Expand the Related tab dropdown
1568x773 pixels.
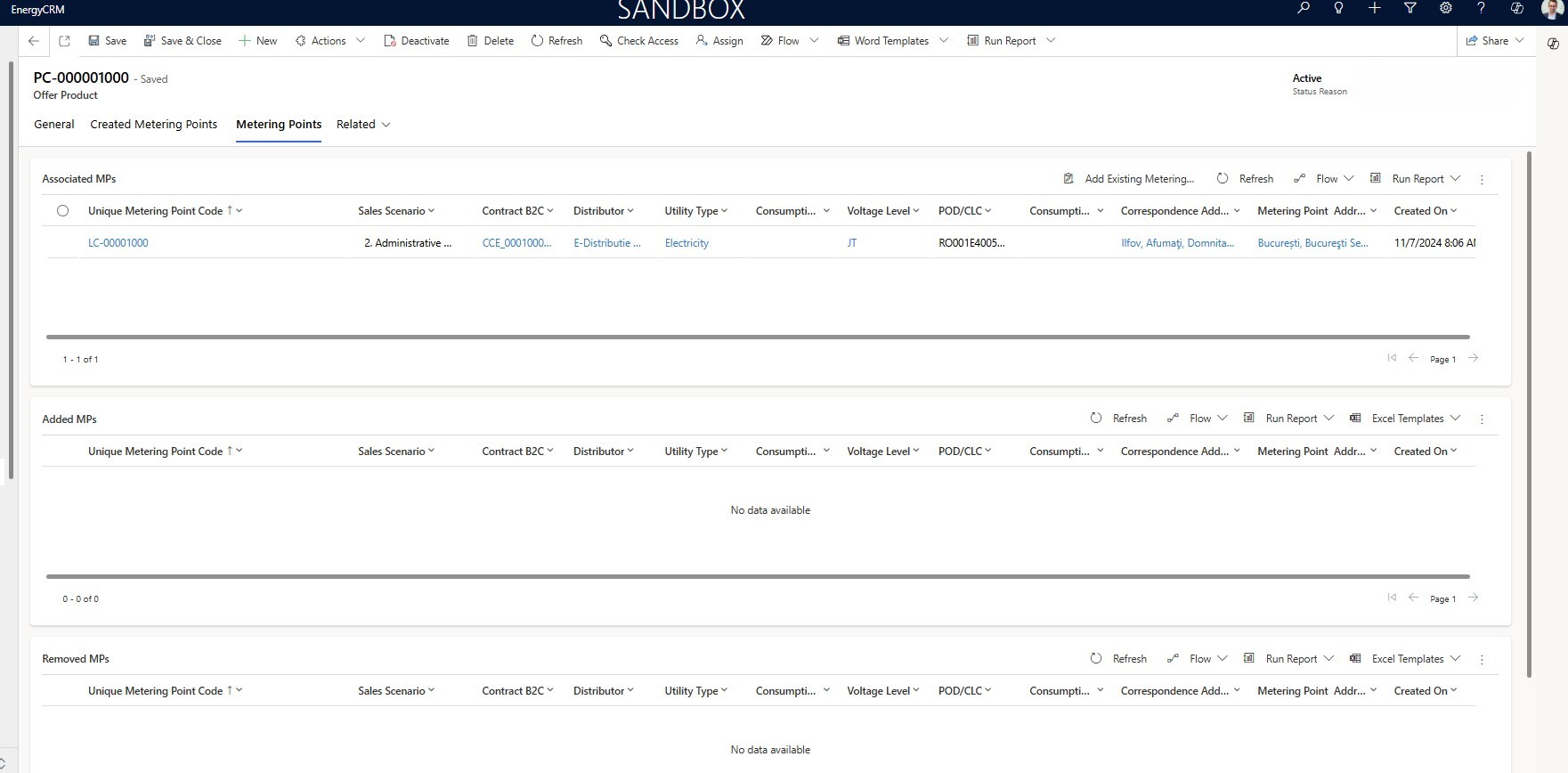[x=363, y=125]
